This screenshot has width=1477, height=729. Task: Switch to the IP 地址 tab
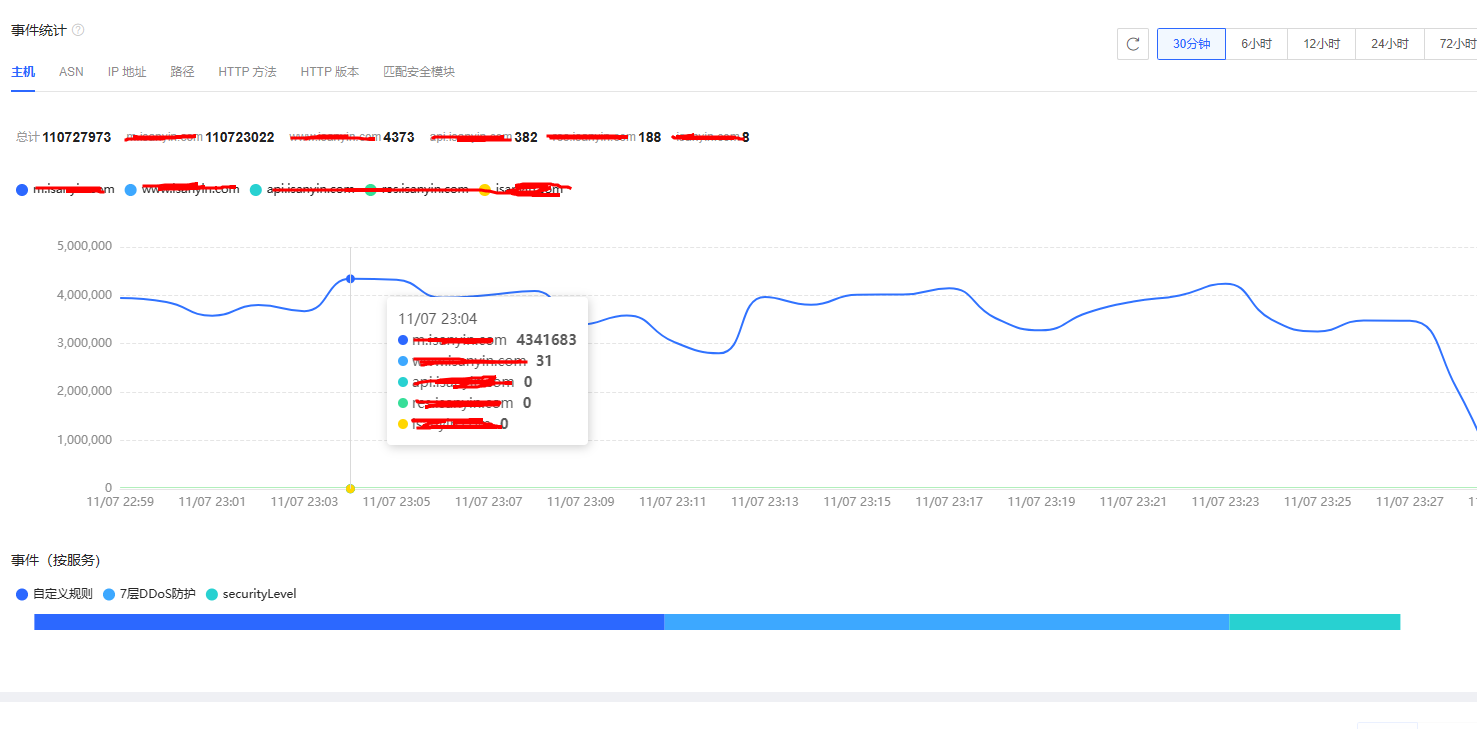(x=127, y=72)
